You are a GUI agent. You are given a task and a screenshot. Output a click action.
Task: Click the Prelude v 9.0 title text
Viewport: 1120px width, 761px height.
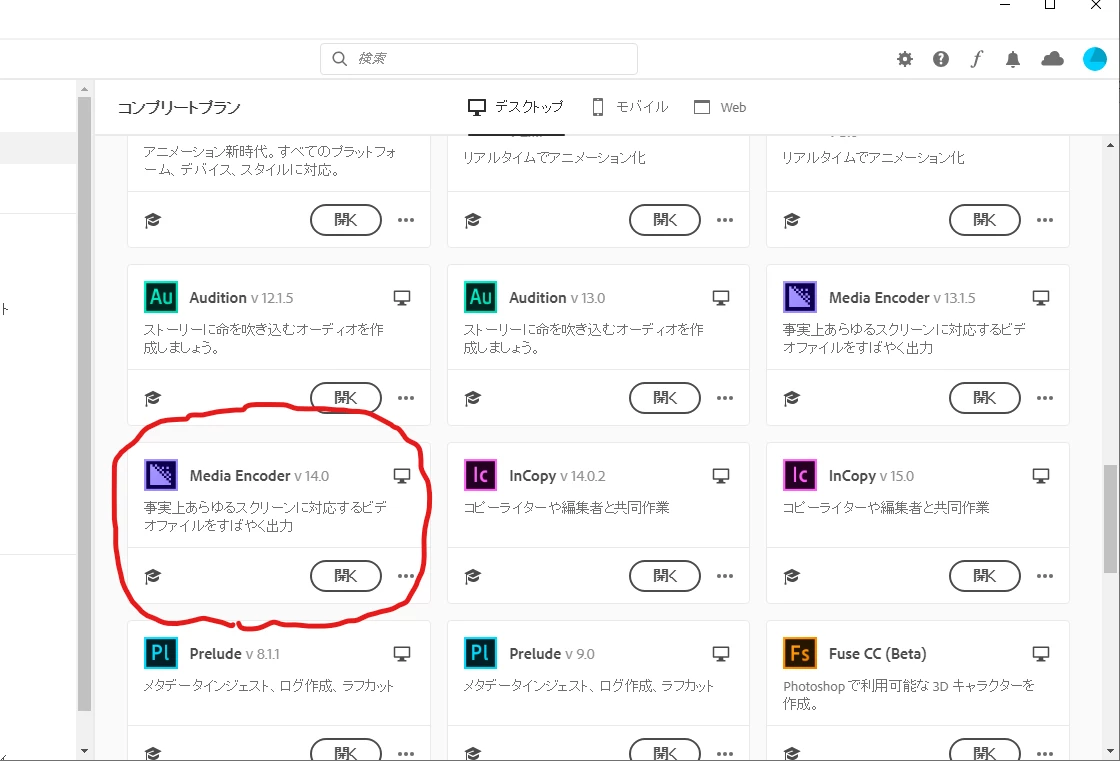551,654
